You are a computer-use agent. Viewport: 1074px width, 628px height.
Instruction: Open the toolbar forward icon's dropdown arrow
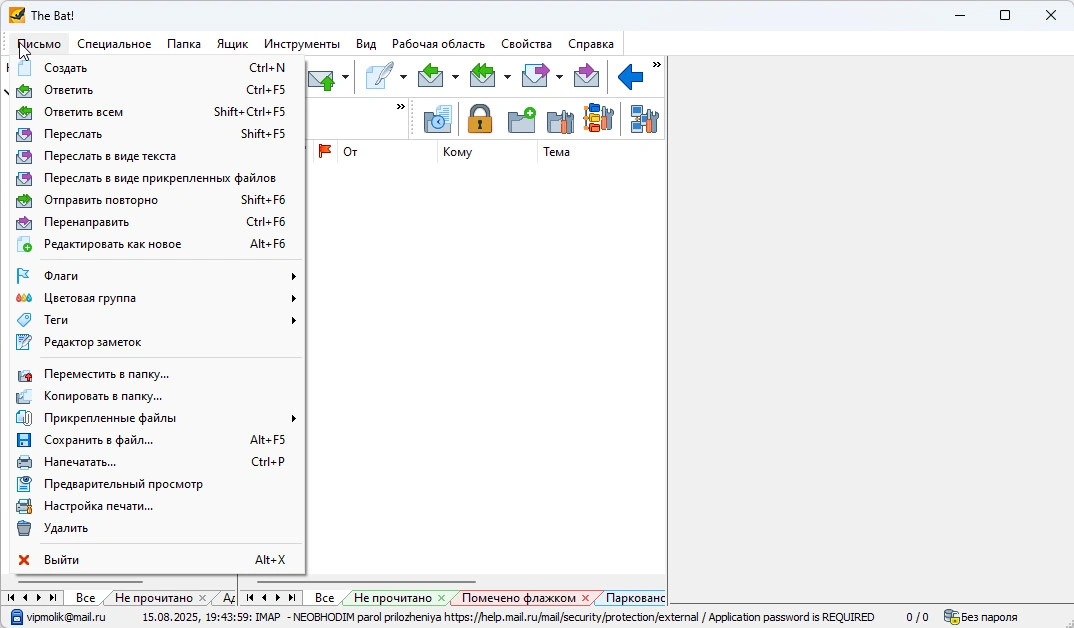559,77
